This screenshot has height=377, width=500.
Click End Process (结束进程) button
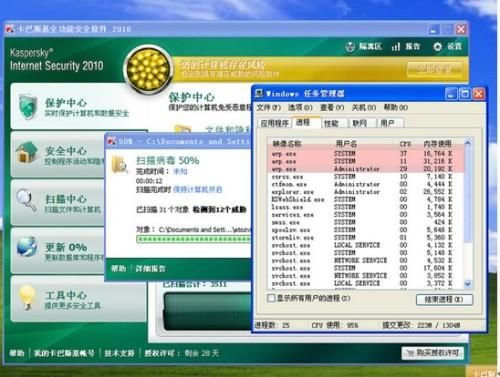pyautogui.click(x=444, y=299)
